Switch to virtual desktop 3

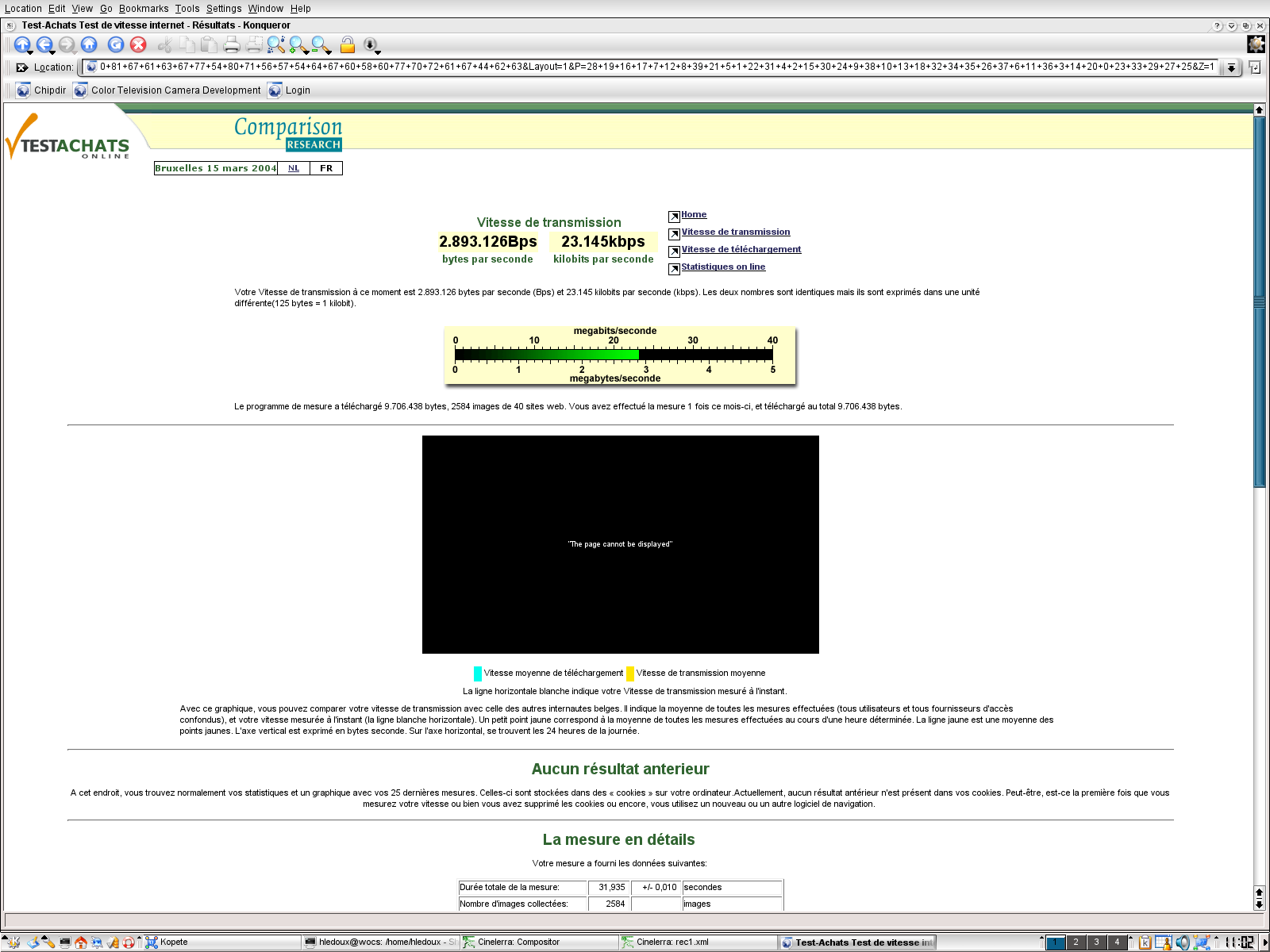point(1096,942)
